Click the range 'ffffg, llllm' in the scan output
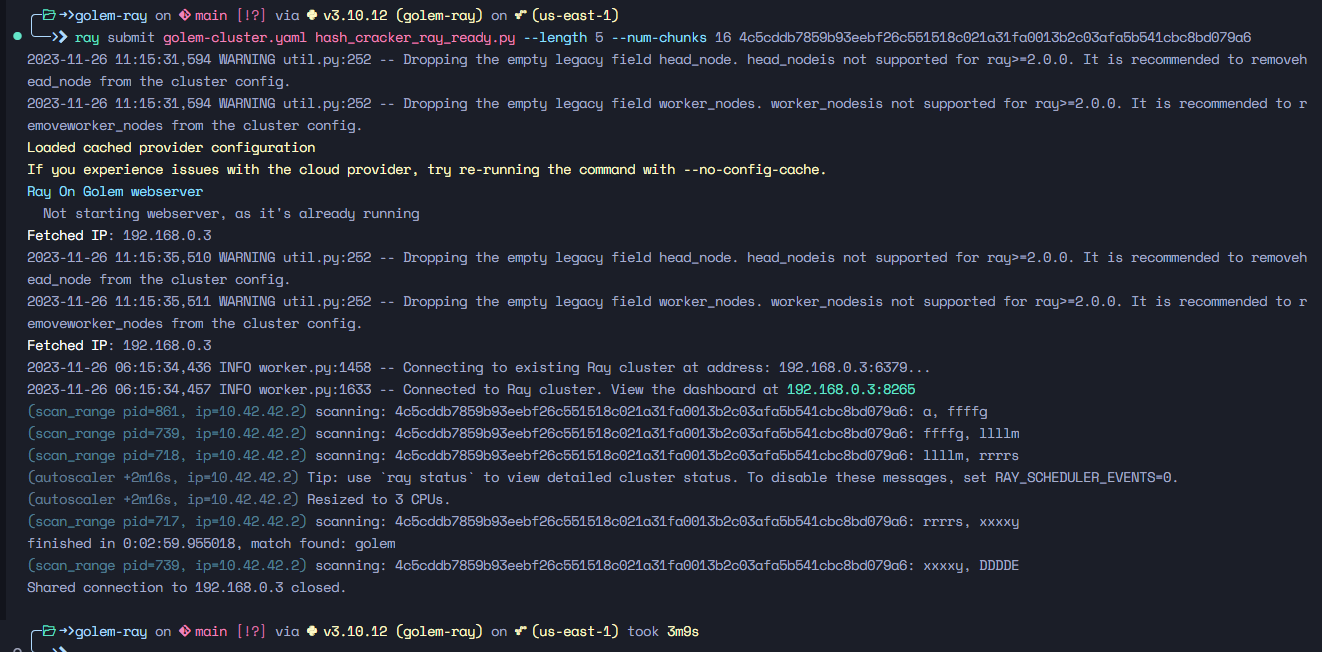This screenshot has width=1322, height=652. point(971,434)
